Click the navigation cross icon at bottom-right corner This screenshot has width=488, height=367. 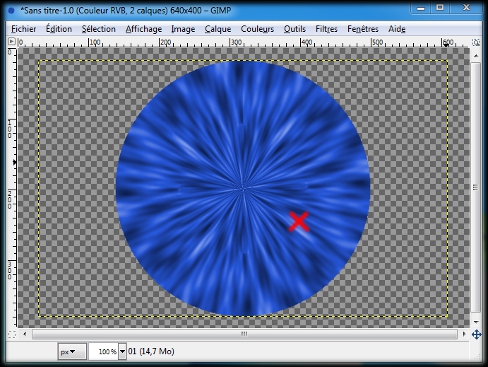[x=476, y=334]
